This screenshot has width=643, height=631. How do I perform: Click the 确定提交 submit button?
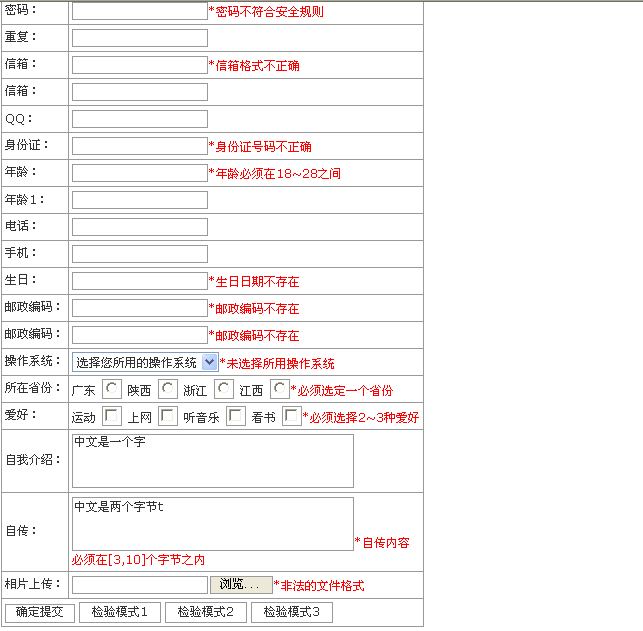pos(40,613)
